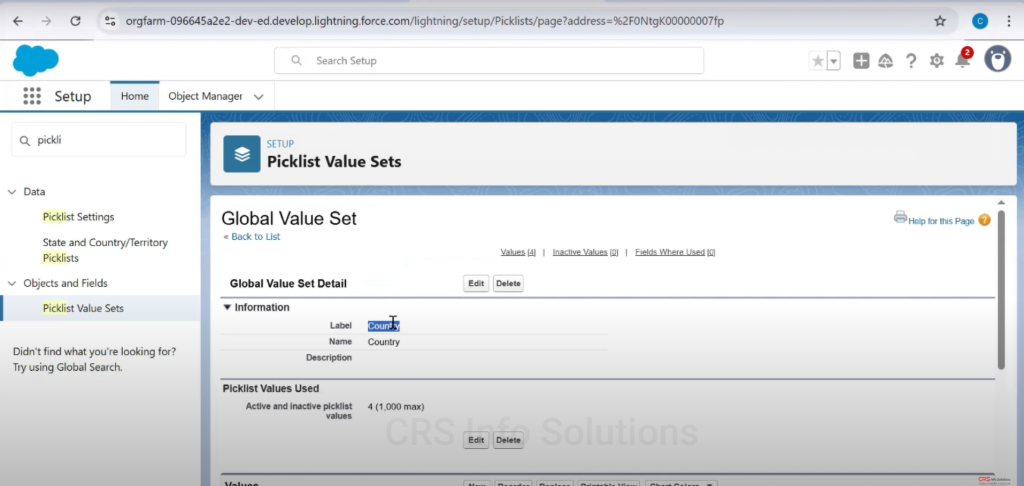The height and width of the screenshot is (486, 1024).
Task: Click the page vertical scrollbar
Action: 1001,289
